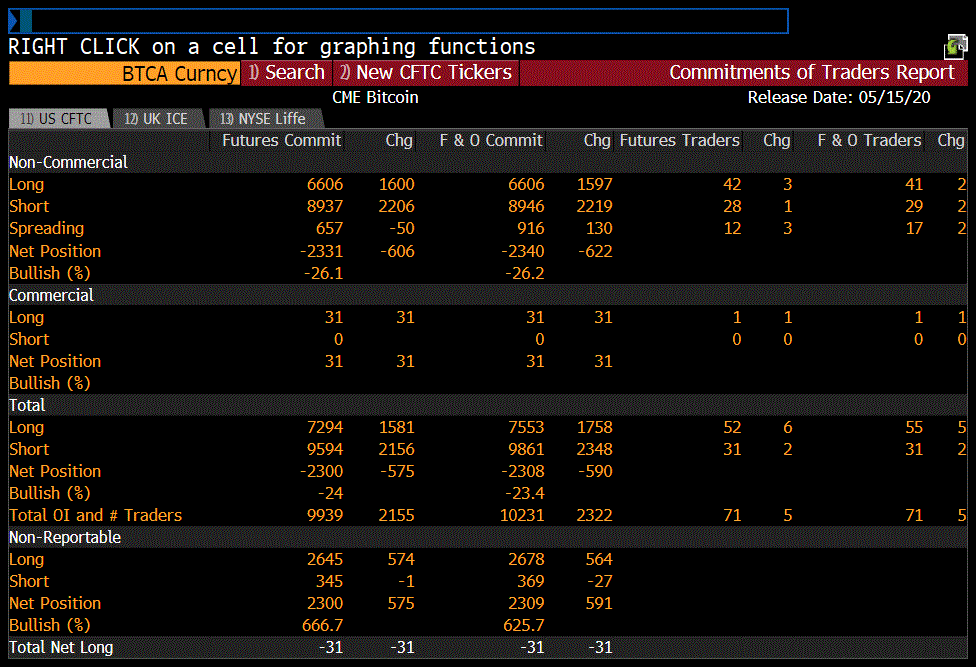976x667 pixels.
Task: Select the BTCA Curncy ticker field
Action: pyautogui.click(x=124, y=73)
